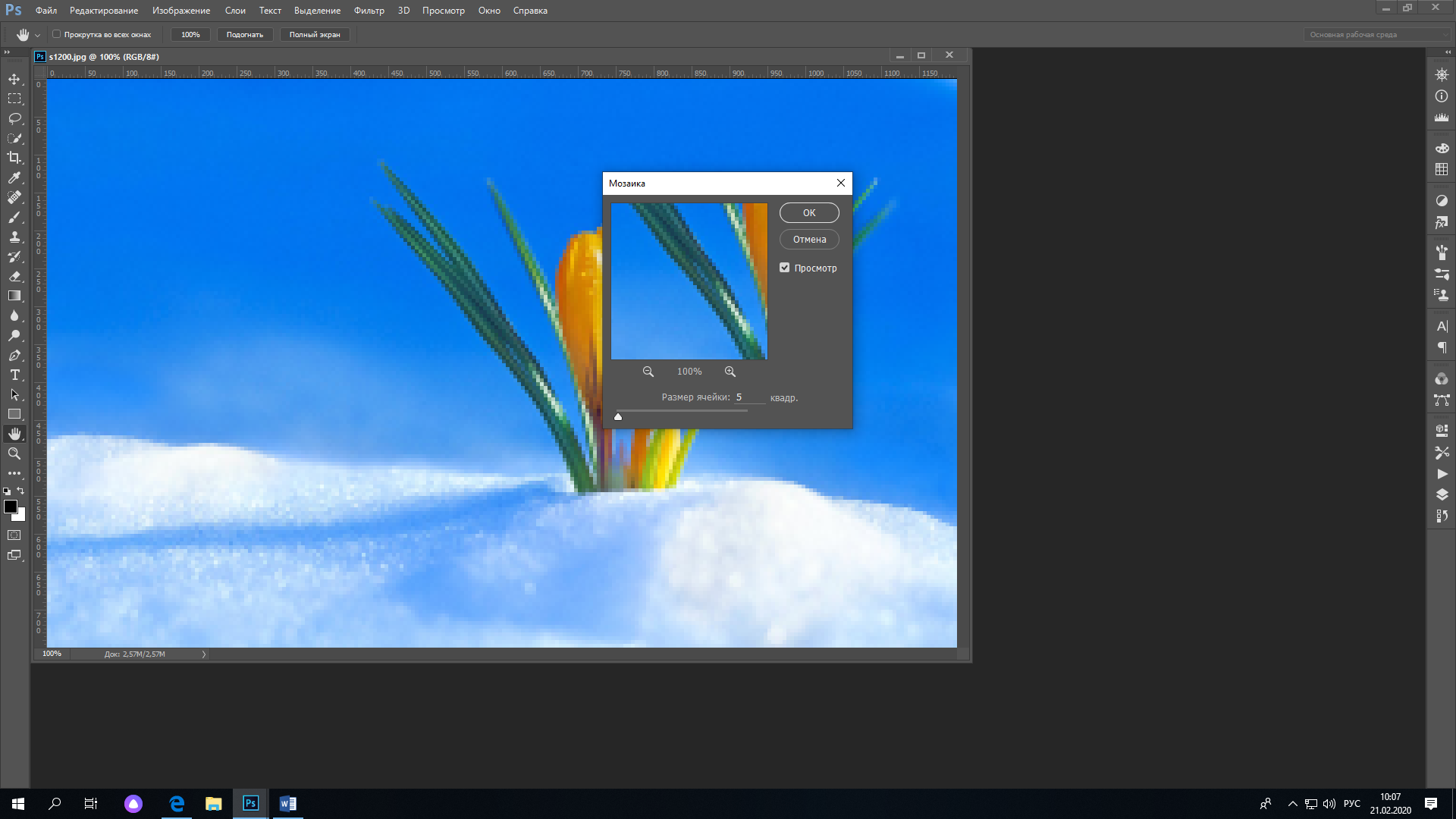
Task: Select the Horizontal Type tool
Action: 14,375
